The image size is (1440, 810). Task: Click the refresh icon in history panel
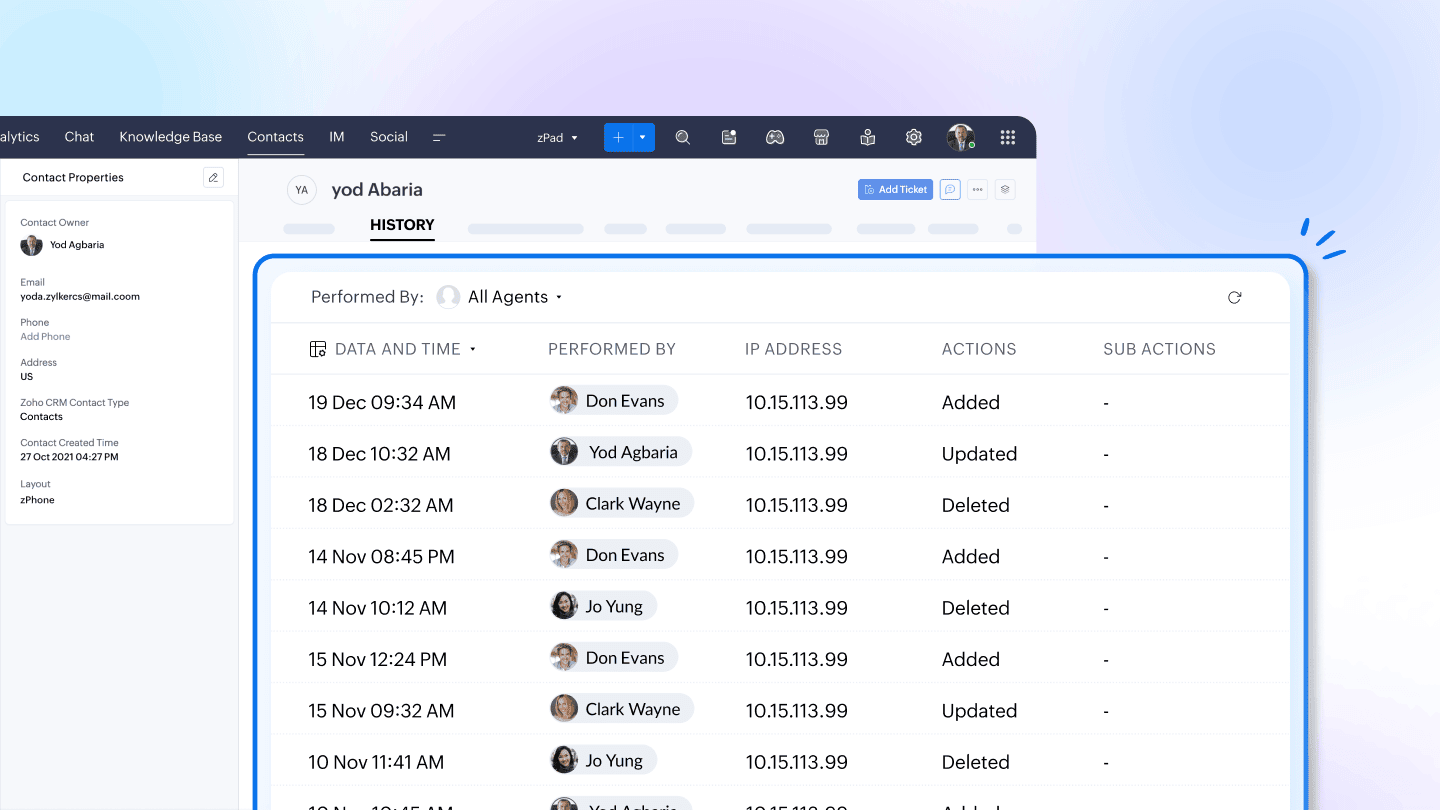tap(1234, 297)
